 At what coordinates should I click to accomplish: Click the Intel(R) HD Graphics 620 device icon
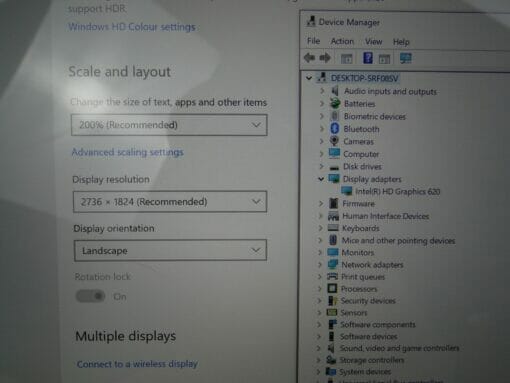click(347, 191)
